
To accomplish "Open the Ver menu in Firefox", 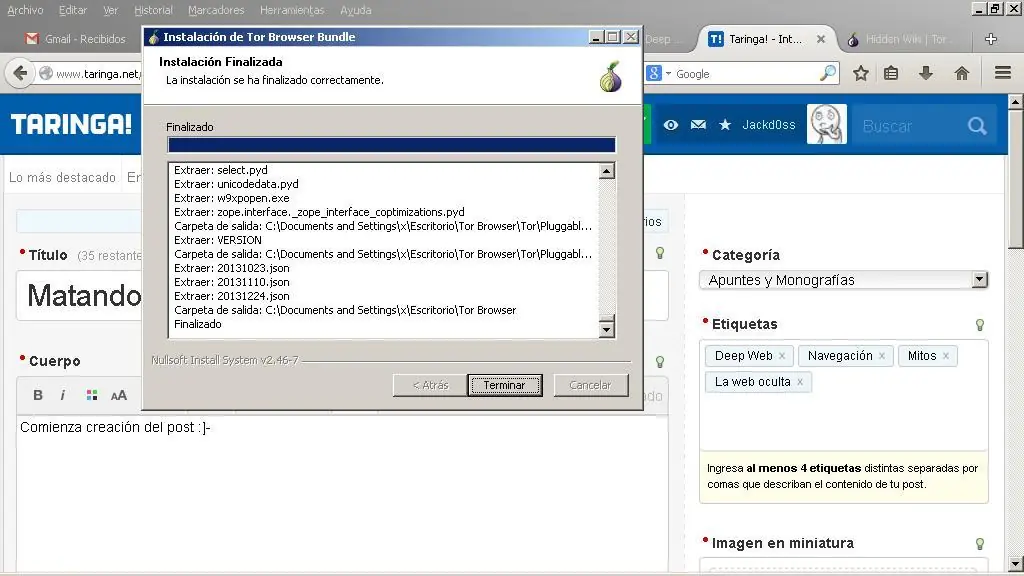I will pyautogui.click(x=110, y=10).
